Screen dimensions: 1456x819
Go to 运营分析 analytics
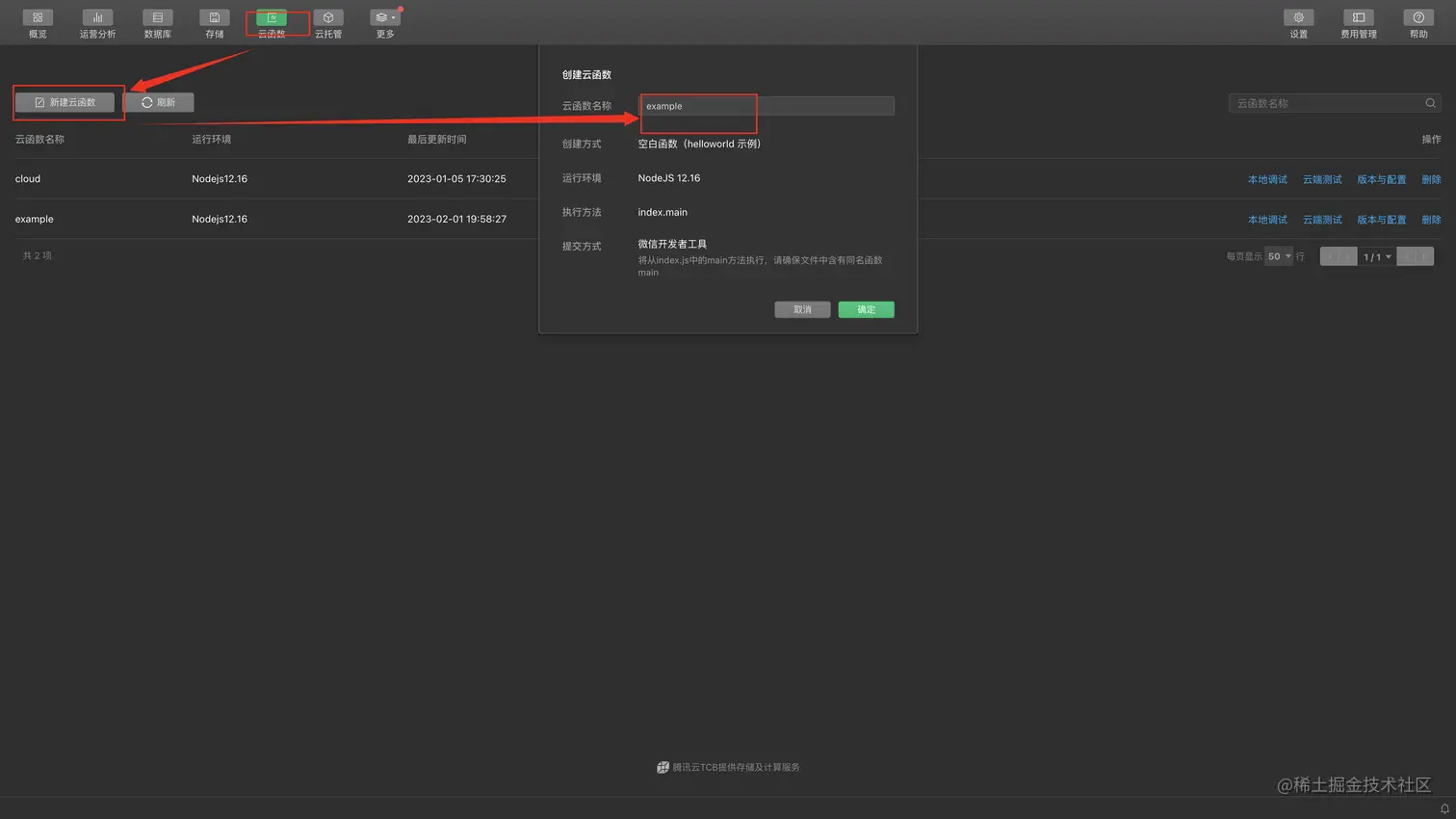tap(97, 23)
